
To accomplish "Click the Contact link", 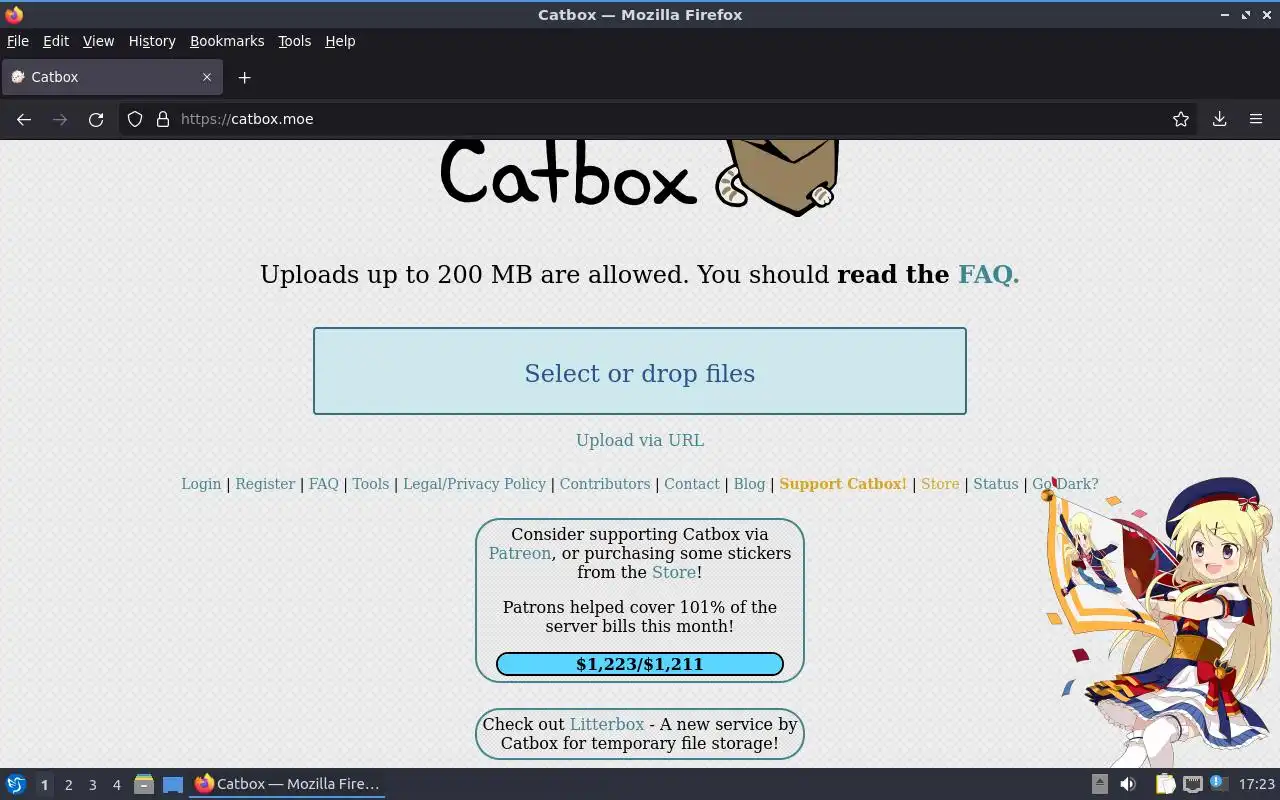I will (692, 484).
